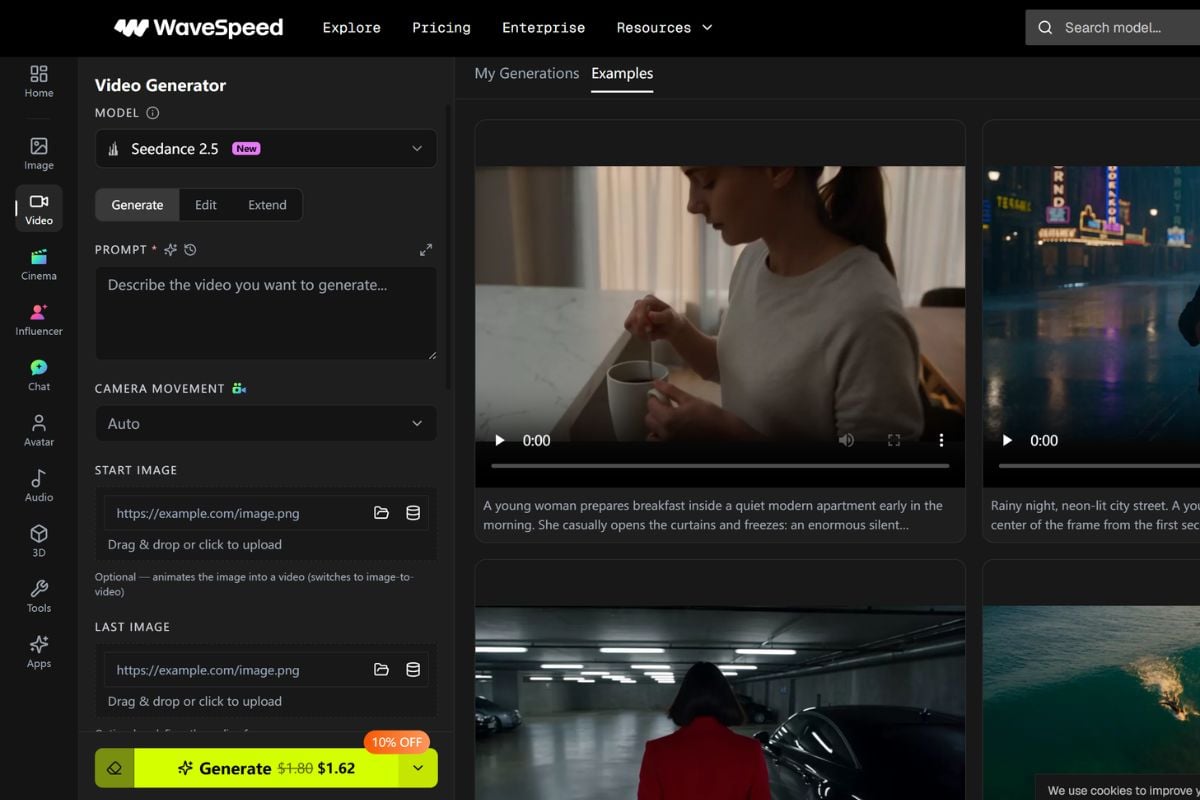Screen dimensions: 1200x800
Task: Open the arrow dropdown beside Generate
Action: (x=418, y=768)
